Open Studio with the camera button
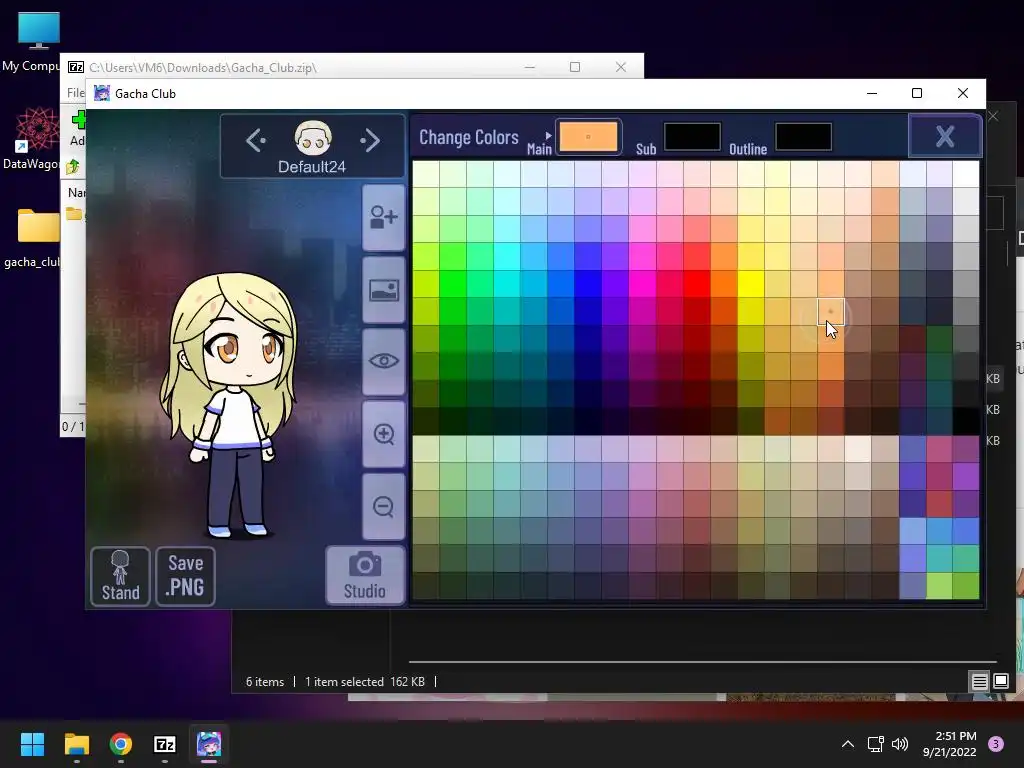Image resolution: width=1024 pixels, height=768 pixels. (365, 575)
